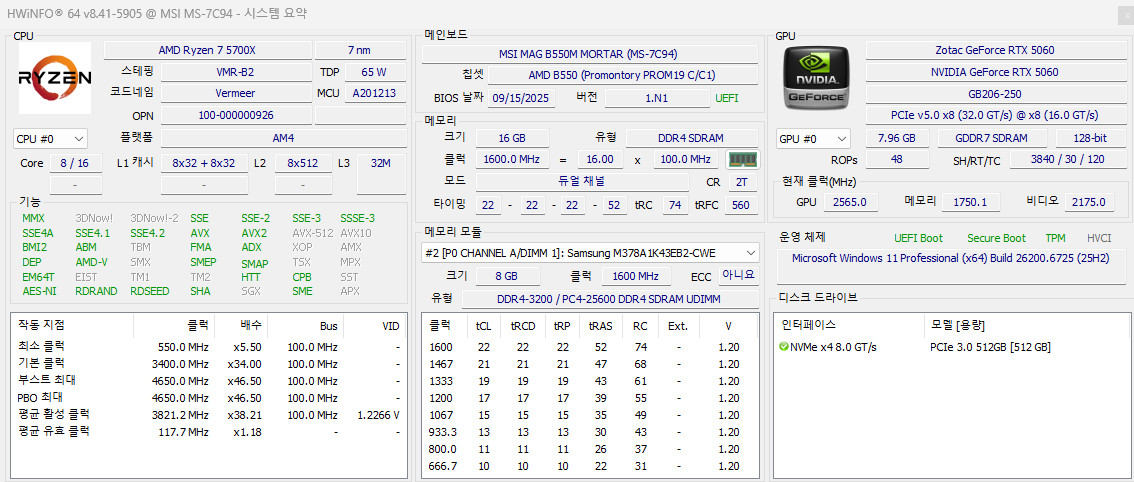Click the Vermeer codename field

[x=235, y=93]
